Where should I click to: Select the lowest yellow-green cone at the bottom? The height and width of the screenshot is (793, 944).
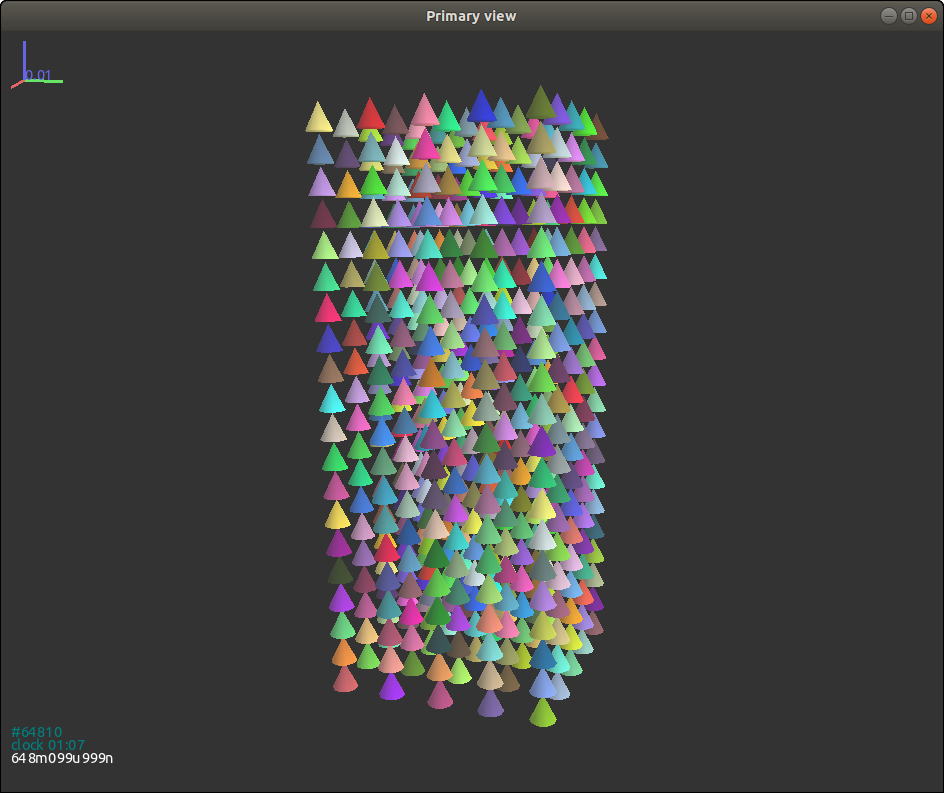(542, 714)
